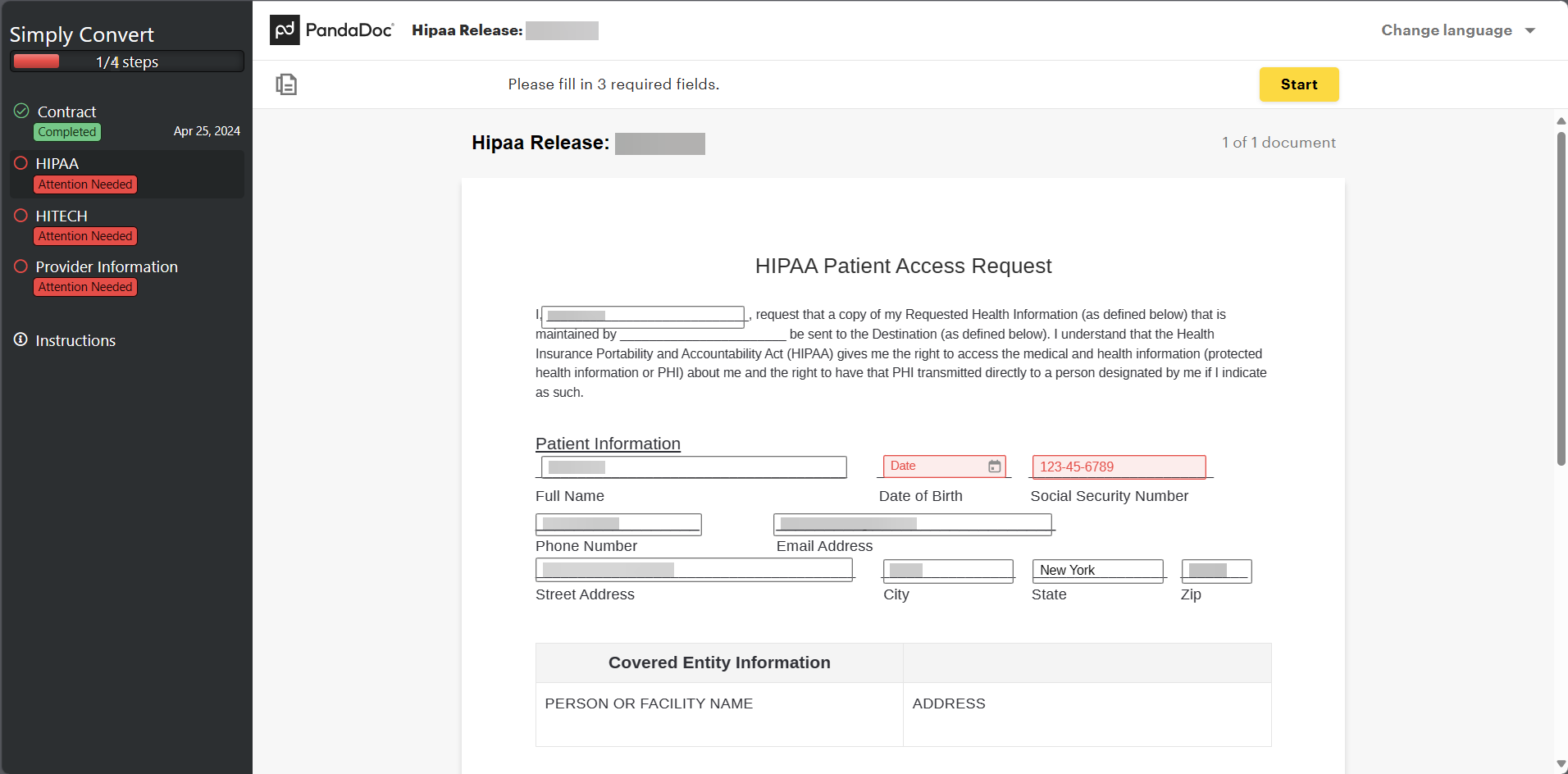Screen dimensions: 1568x774
Task: Open the State field showing New York
Action: 1097,570
